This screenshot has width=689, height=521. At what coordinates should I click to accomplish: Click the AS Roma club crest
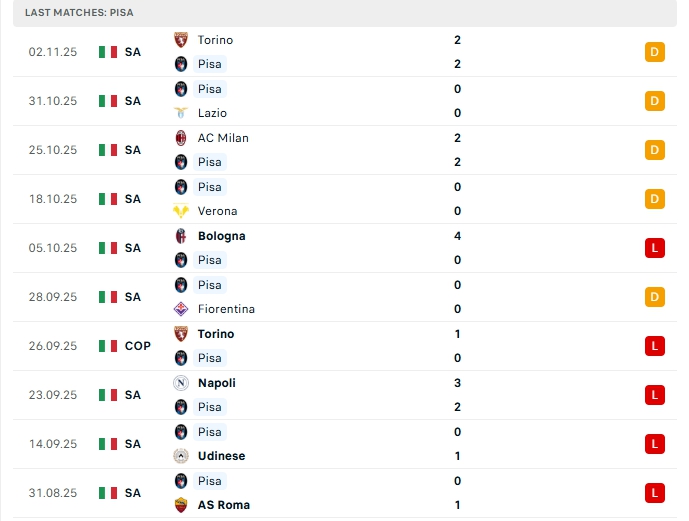point(181,505)
